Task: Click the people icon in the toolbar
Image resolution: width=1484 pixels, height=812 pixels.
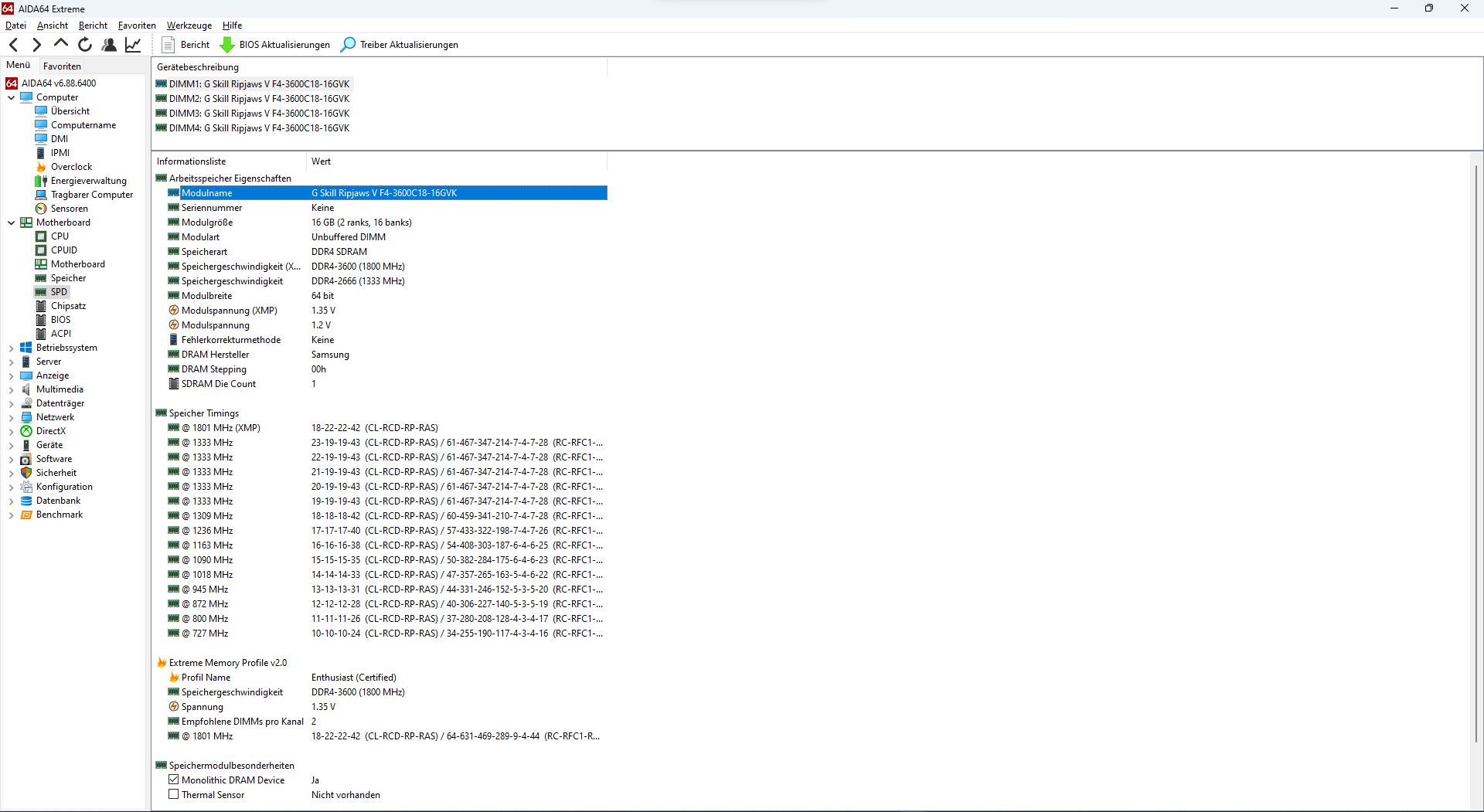Action: coord(108,45)
